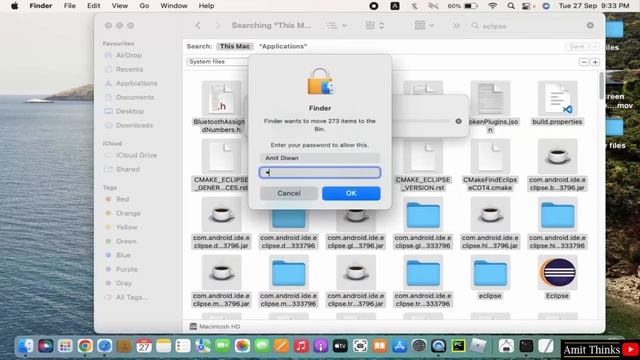This screenshot has width=640, height=360.
Task: Open the Window menu
Action: [x=174, y=6]
